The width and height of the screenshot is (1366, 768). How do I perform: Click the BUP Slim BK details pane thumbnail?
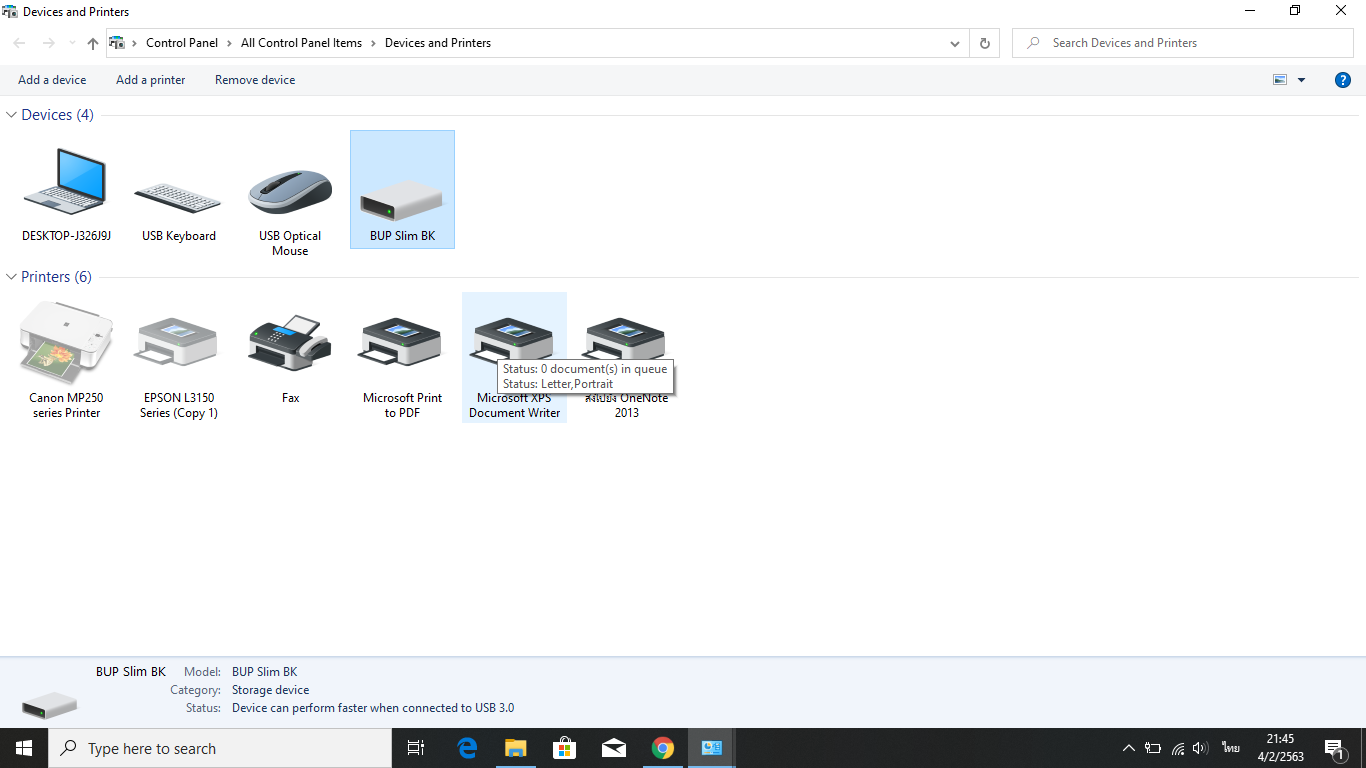tap(49, 704)
